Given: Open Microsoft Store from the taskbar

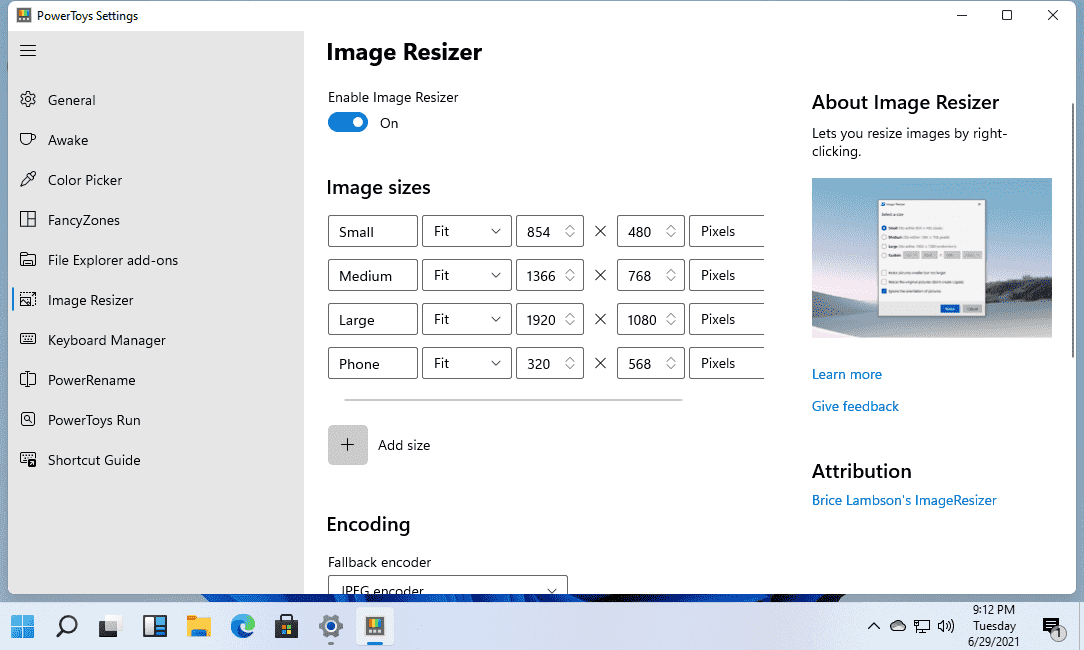Looking at the screenshot, I should [x=286, y=626].
